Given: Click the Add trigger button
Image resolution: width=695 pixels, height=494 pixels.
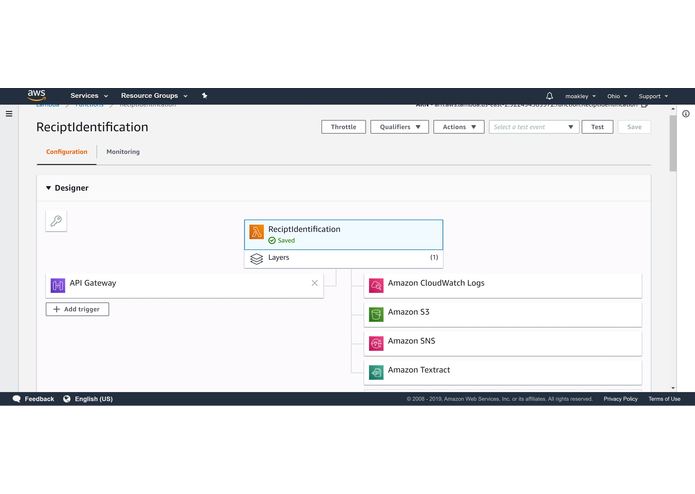Looking at the screenshot, I should click(x=77, y=309).
